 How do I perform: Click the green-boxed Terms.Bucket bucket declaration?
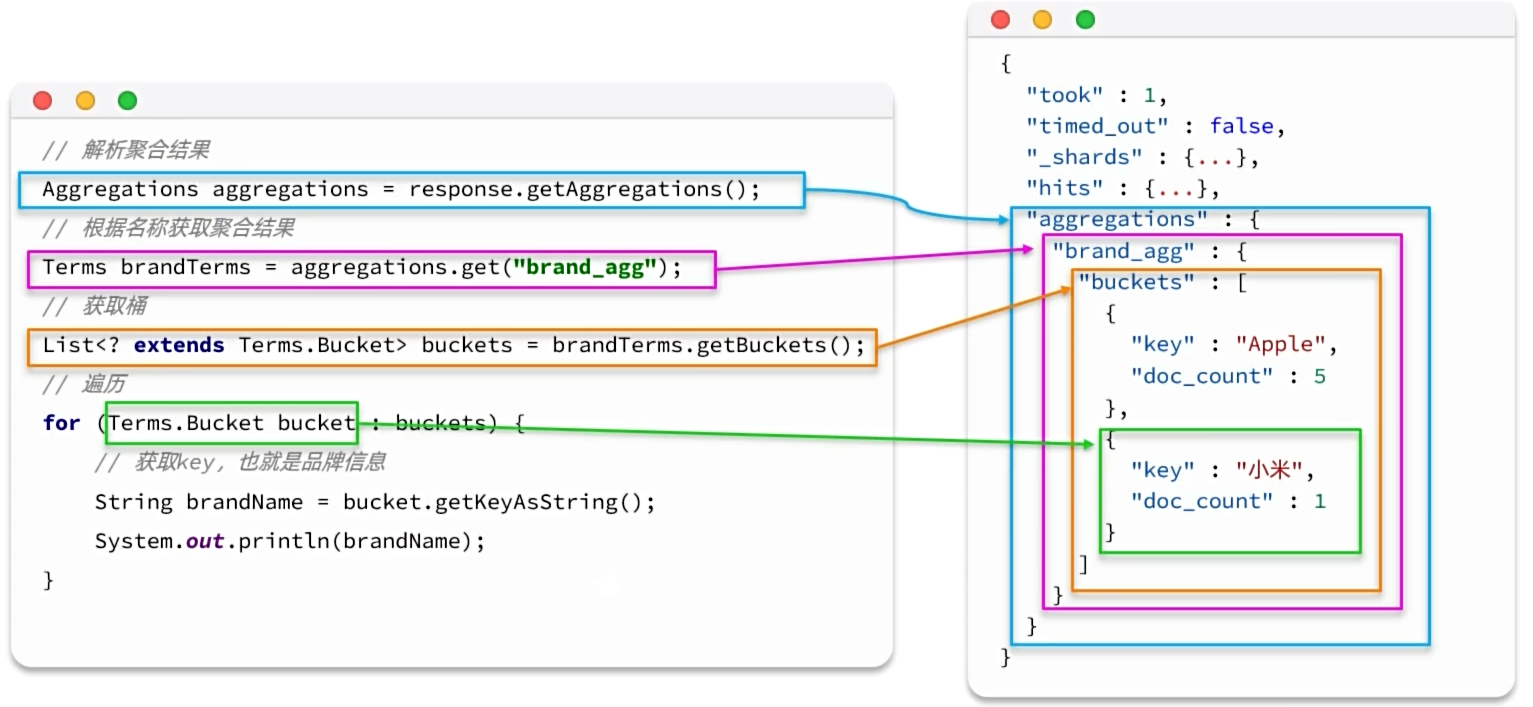pyautogui.click(x=231, y=423)
